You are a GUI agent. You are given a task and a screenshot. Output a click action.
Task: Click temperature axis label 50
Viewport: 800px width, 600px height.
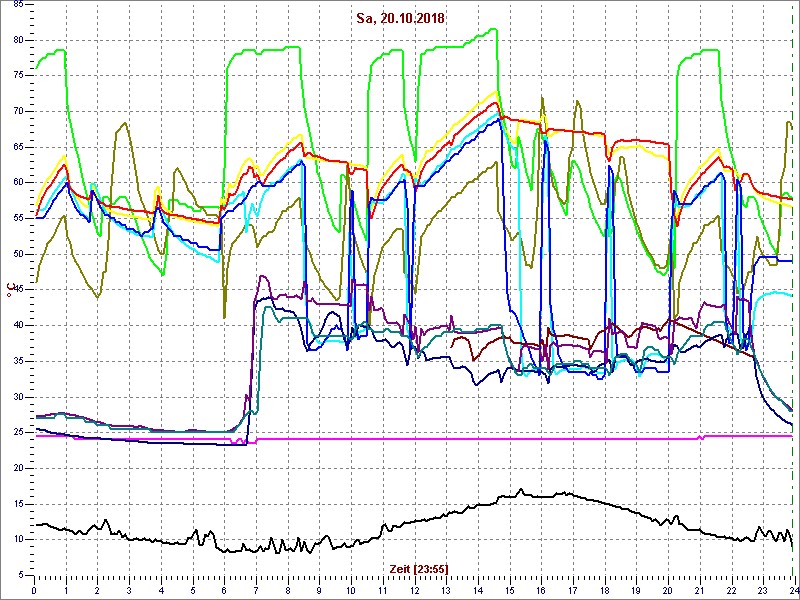coord(17,254)
